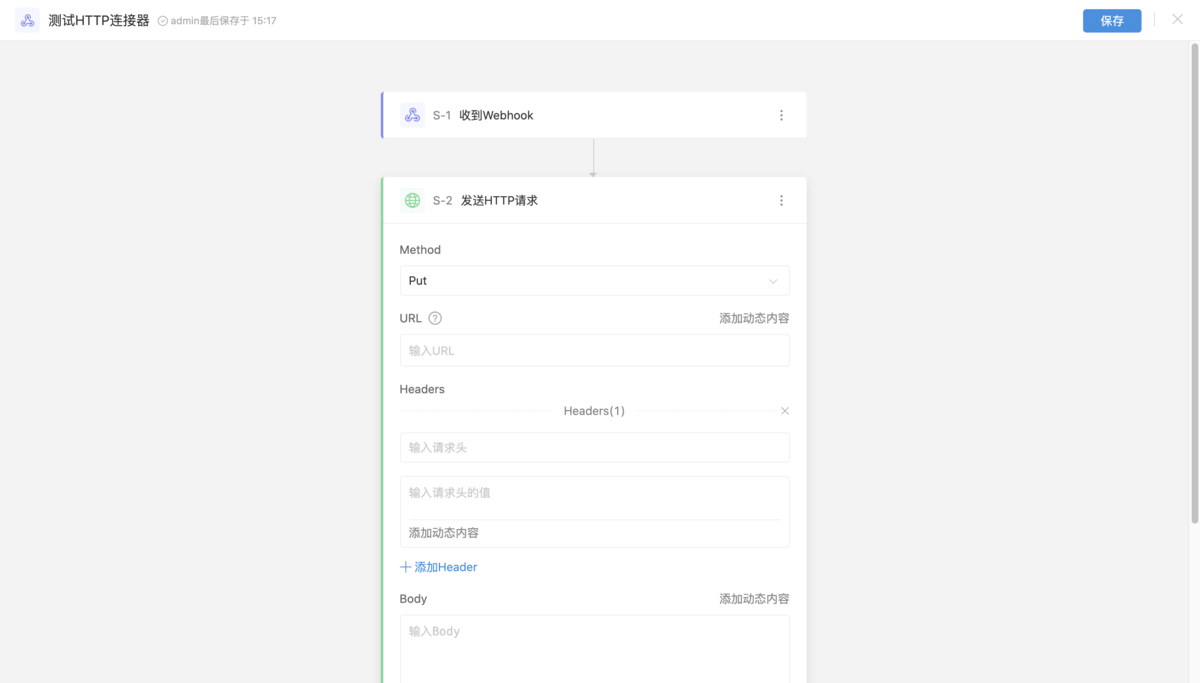Click the Method dropdown chevron arrow
1200x683 pixels.
click(x=772, y=280)
